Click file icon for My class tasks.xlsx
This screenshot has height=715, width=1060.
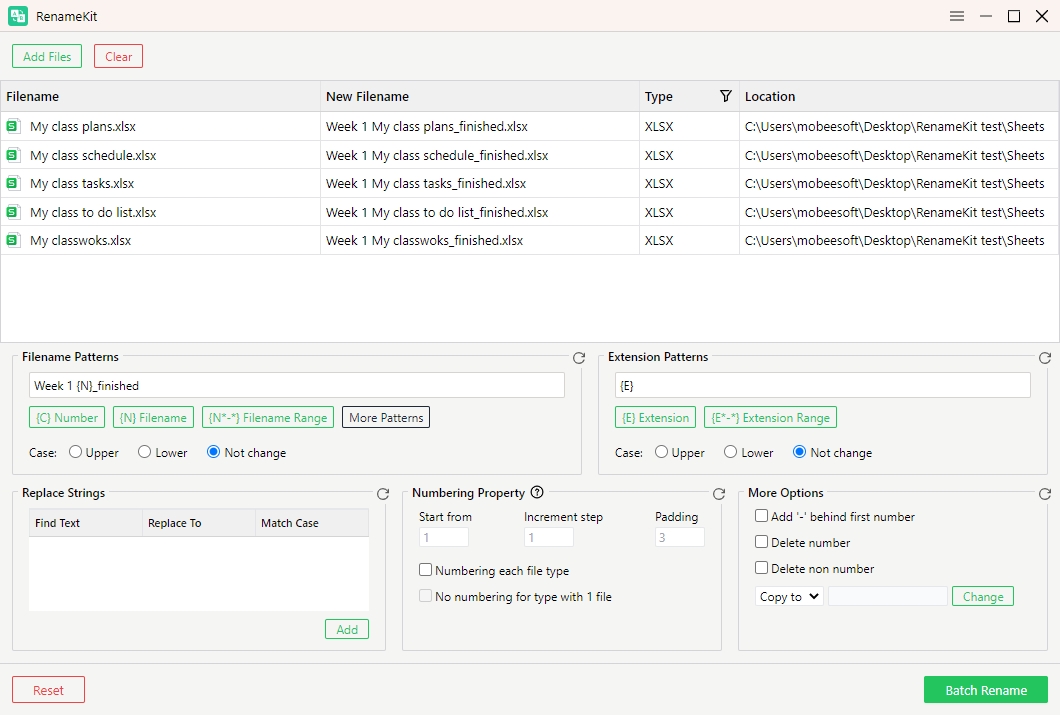[12, 183]
